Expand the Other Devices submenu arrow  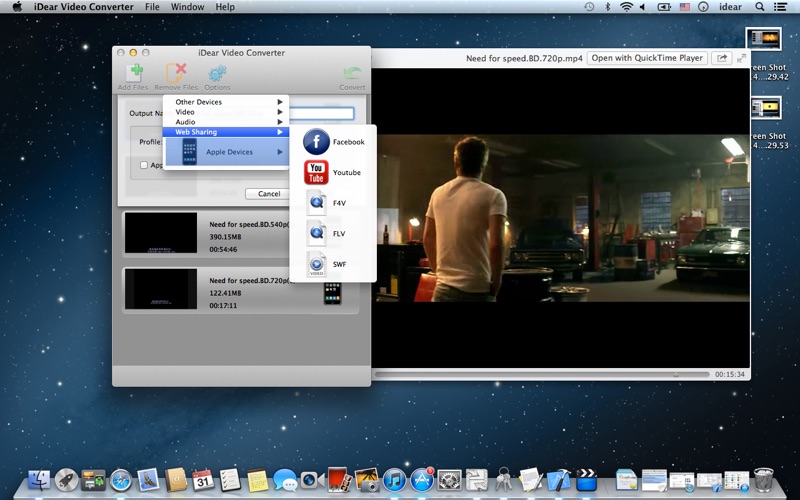(x=280, y=102)
